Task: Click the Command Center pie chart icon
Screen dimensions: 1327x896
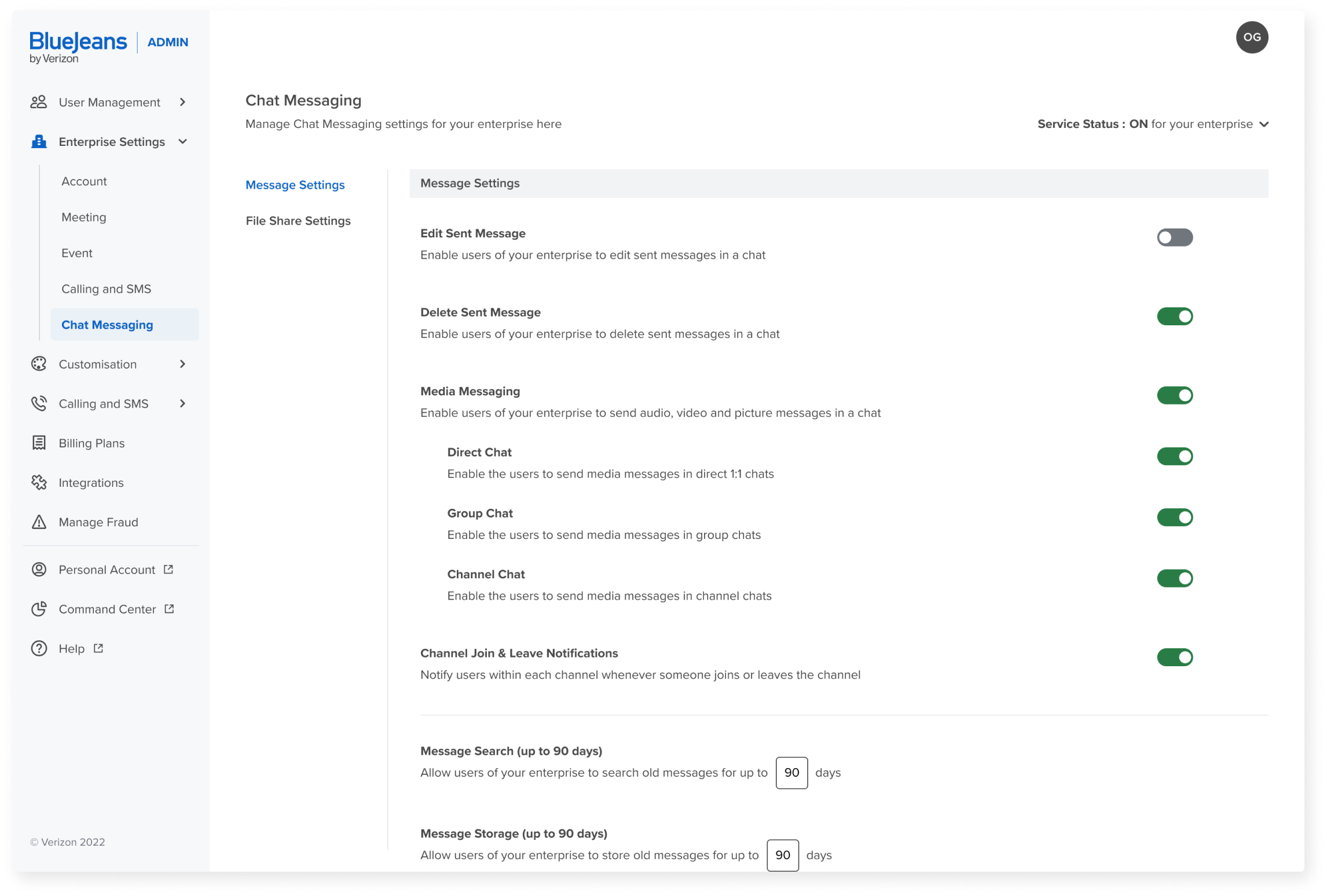Action: pyautogui.click(x=38, y=609)
